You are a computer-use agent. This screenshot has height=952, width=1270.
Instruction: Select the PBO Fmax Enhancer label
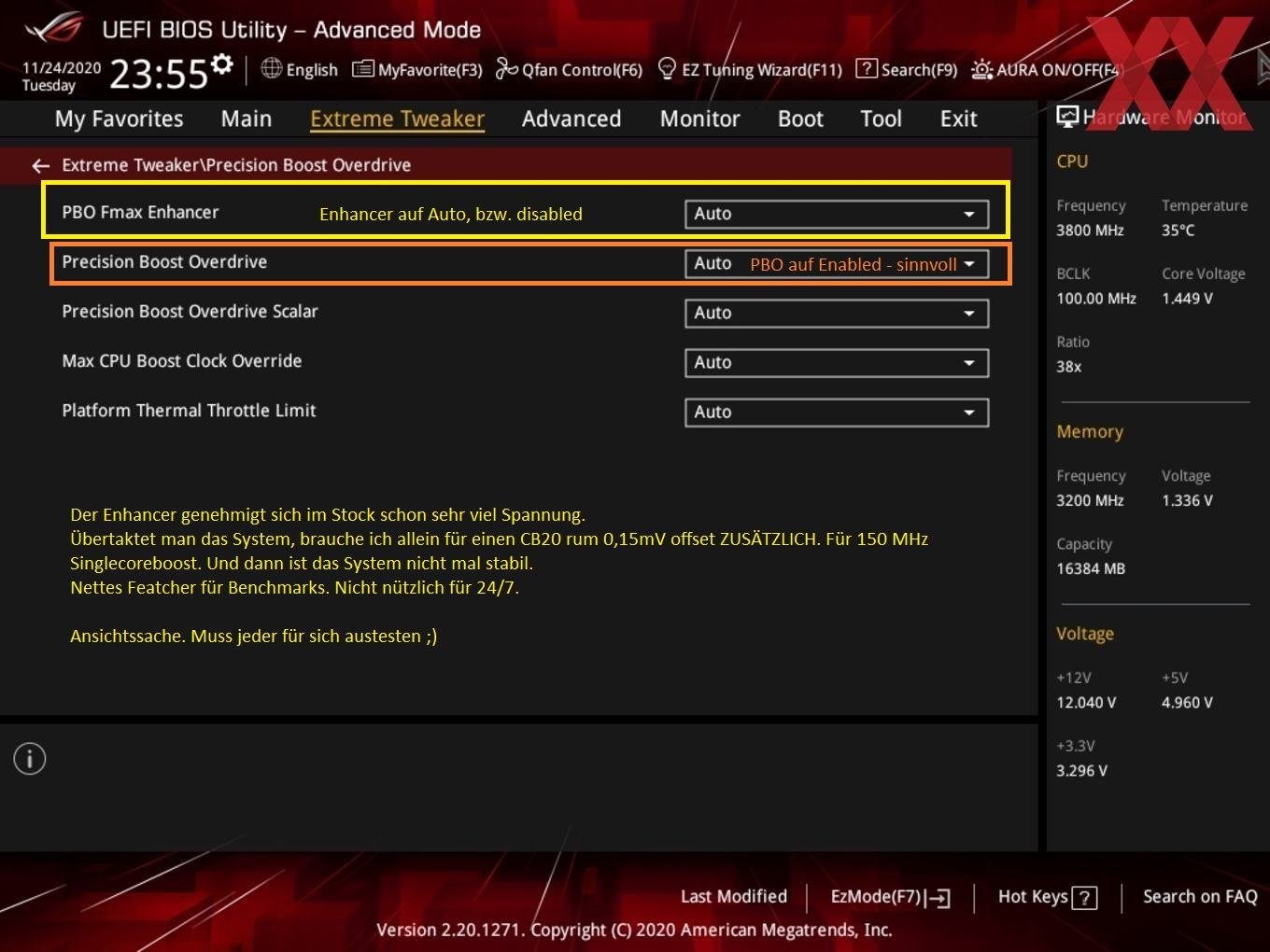[x=140, y=212]
